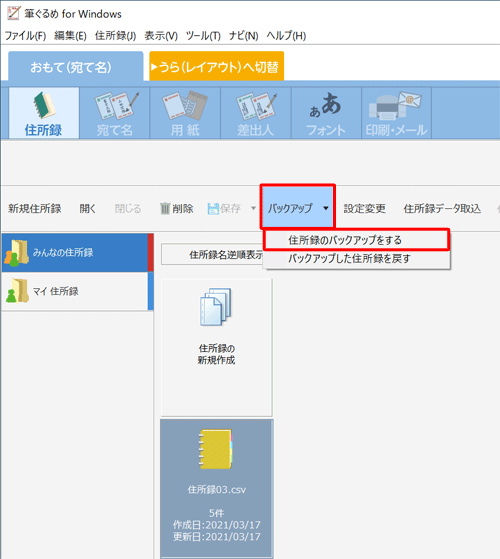Click the 筆ぐるめ app icon in title bar
The image size is (500, 559).
[x=14, y=13]
